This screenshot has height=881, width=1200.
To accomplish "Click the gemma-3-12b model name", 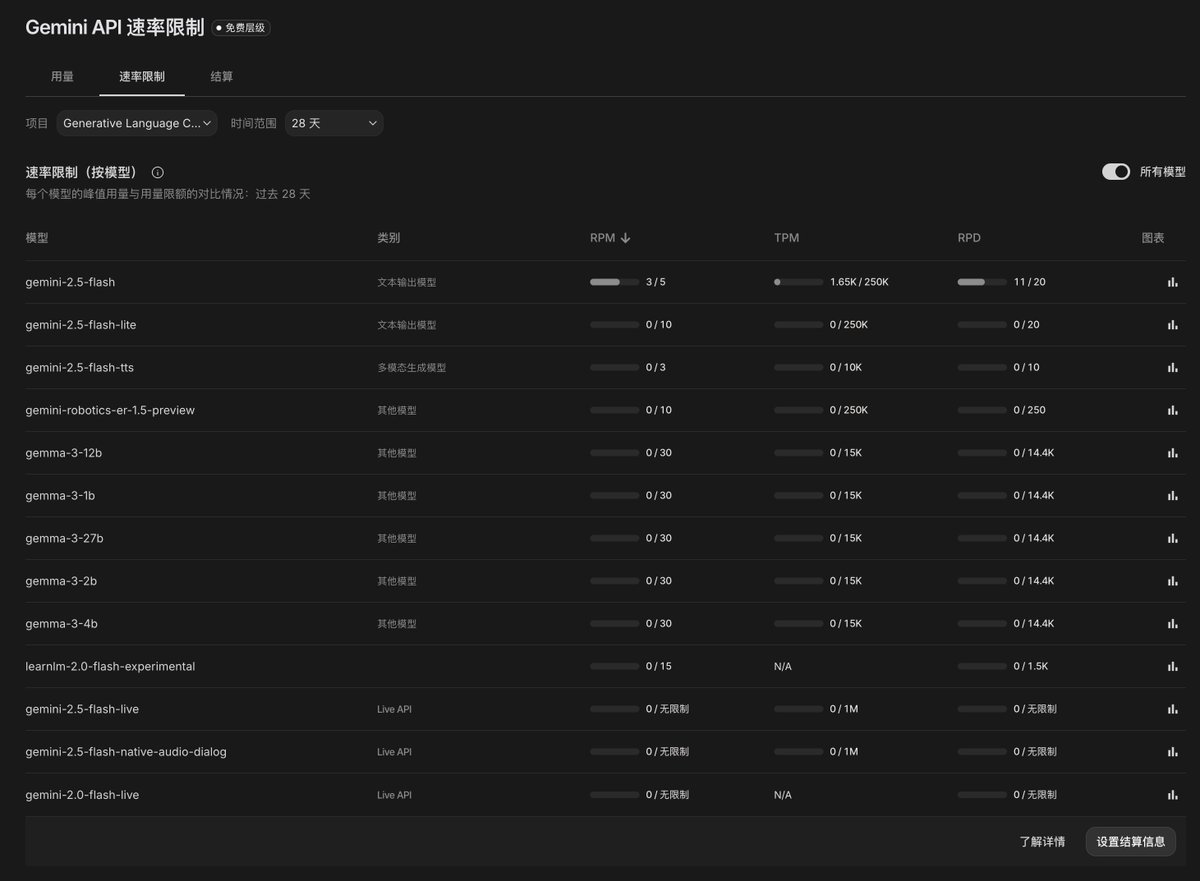I will click(x=64, y=453).
